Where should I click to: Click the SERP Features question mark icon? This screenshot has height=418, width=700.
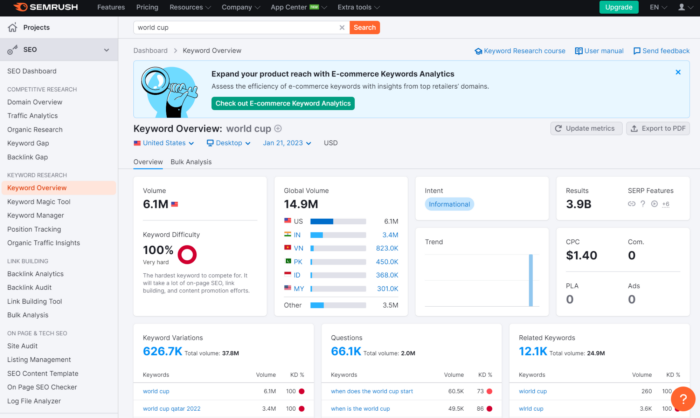[643, 204]
